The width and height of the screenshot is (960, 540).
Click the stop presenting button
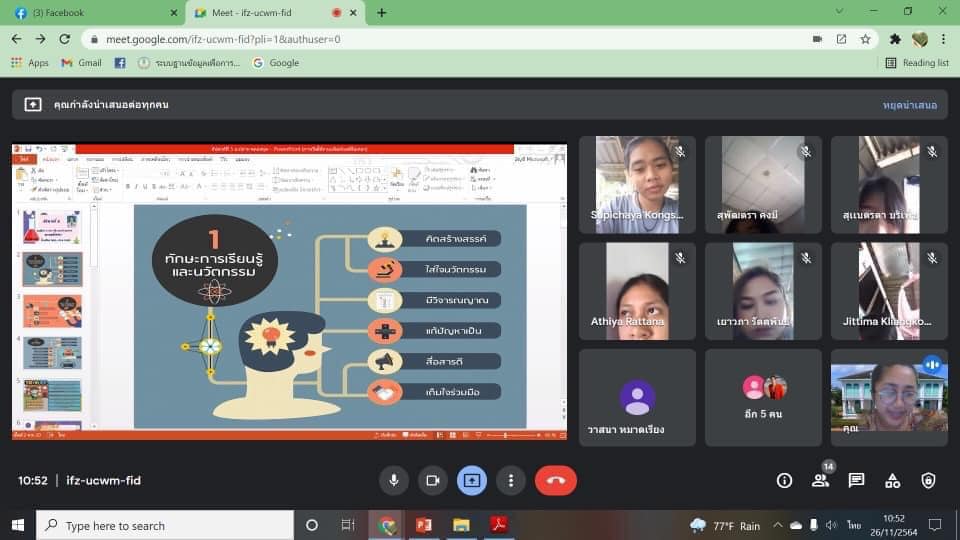pos(909,104)
